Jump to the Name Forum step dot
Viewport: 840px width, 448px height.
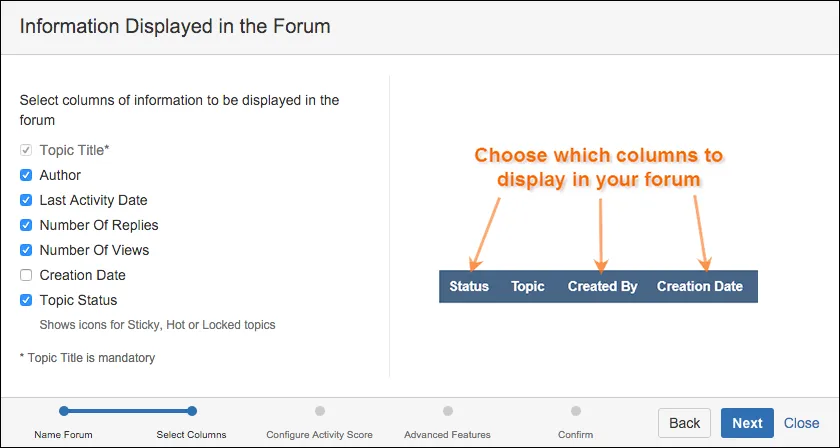(x=64, y=411)
